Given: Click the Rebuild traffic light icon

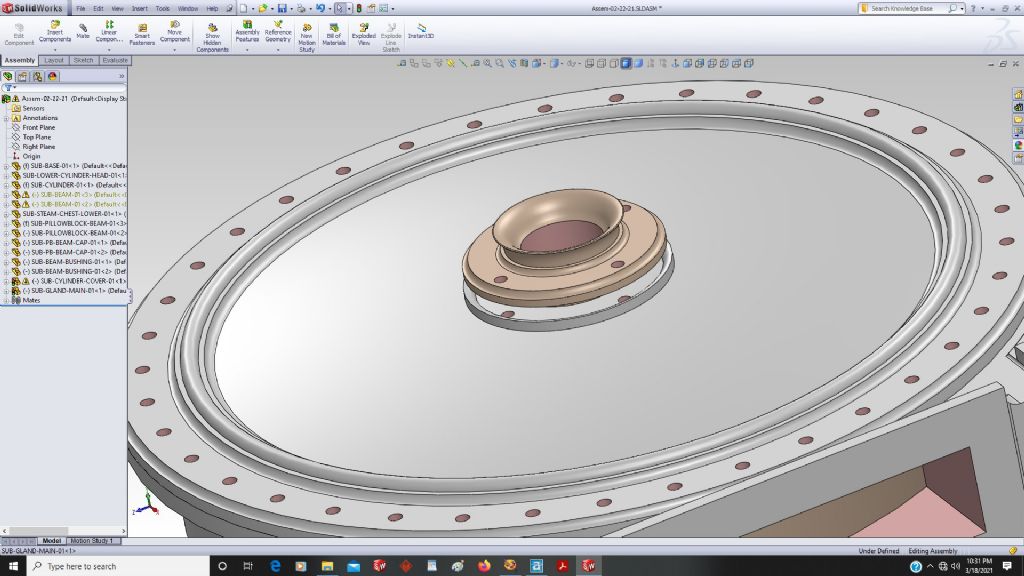Looking at the screenshot, I should tap(359, 8).
